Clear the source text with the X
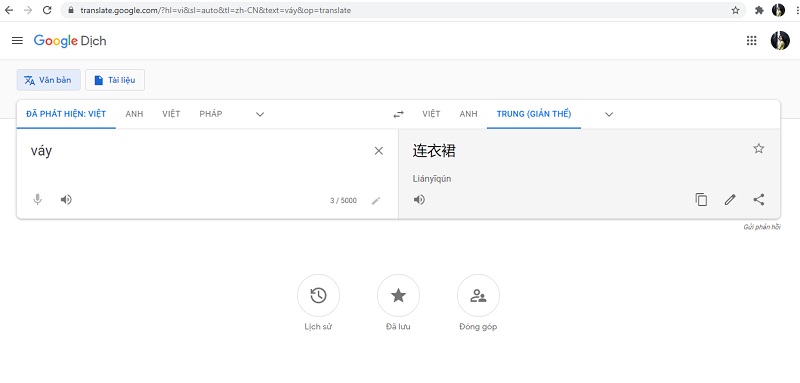800x383 pixels. 379,150
